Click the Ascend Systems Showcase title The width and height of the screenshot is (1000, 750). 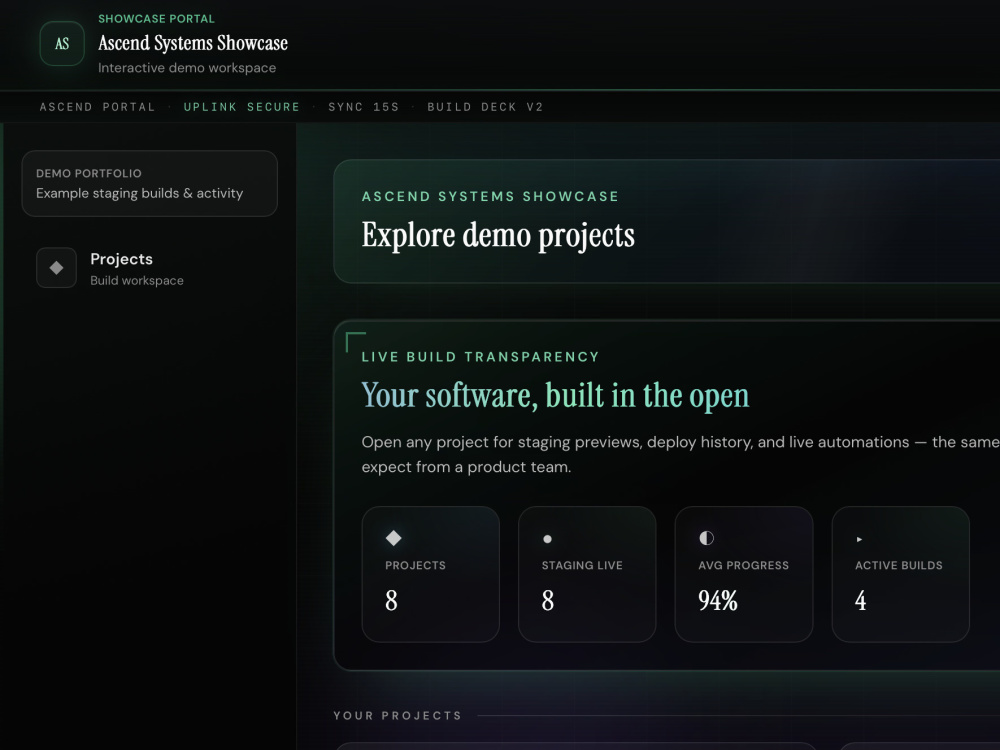click(x=193, y=43)
